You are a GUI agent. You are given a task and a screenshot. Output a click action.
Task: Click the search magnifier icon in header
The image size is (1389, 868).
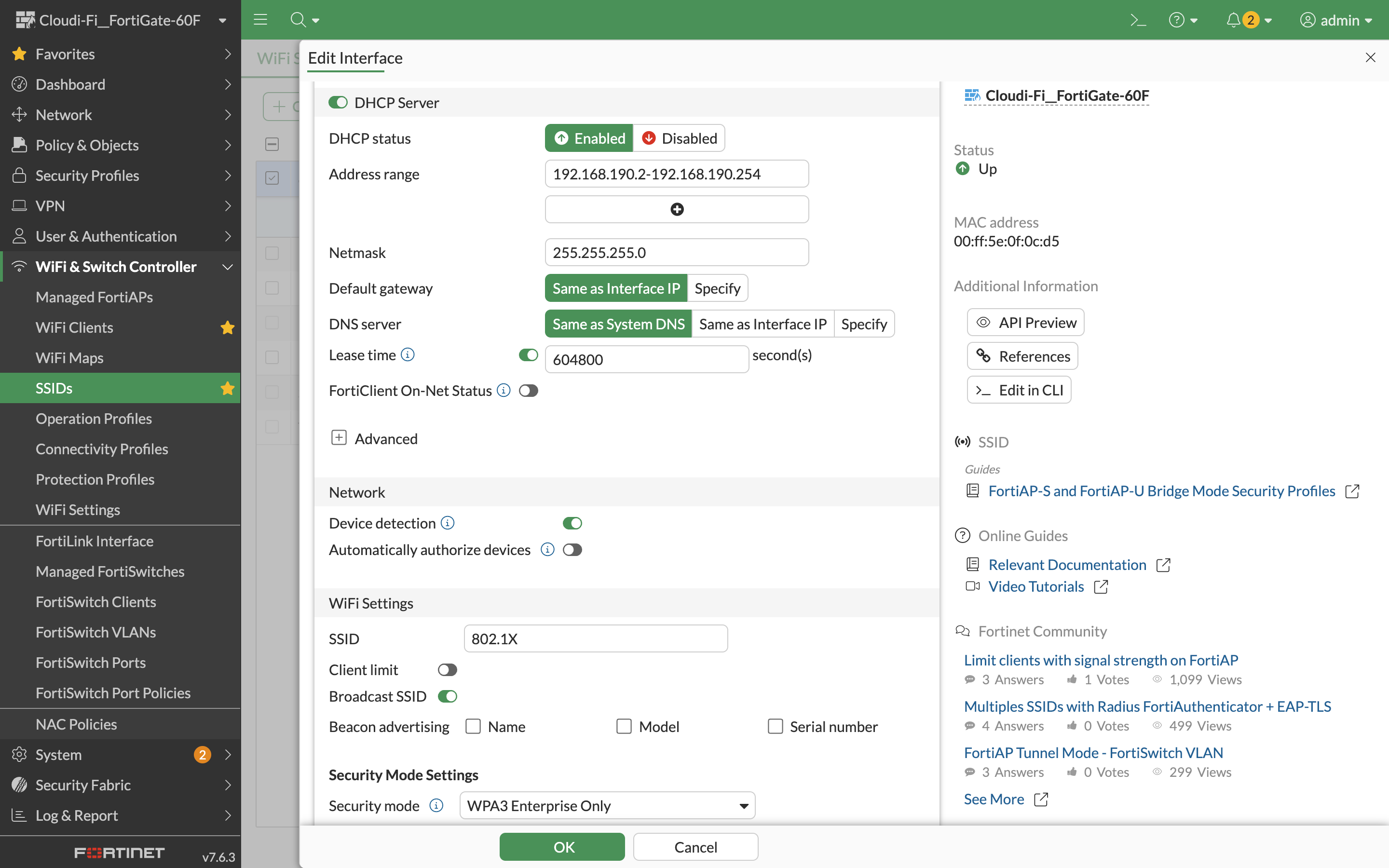tap(298, 20)
